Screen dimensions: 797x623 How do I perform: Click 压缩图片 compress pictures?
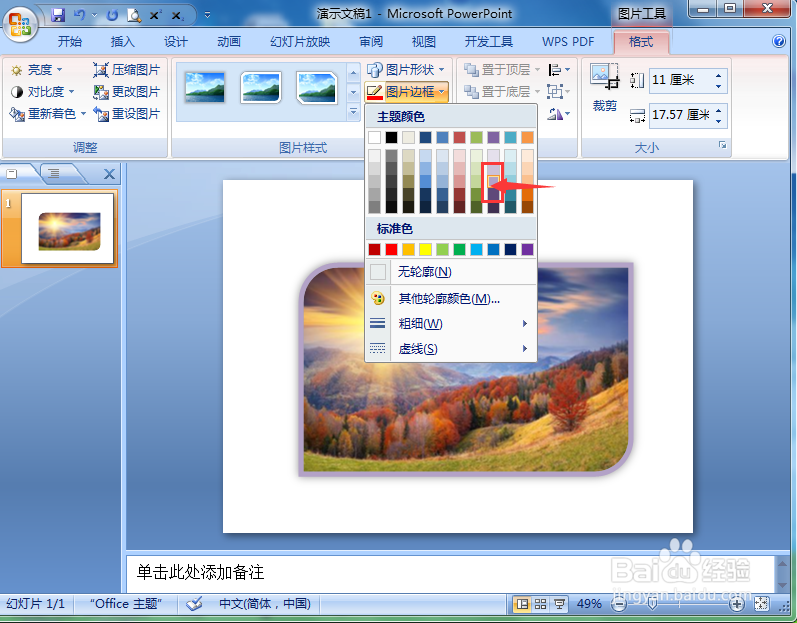(x=126, y=70)
